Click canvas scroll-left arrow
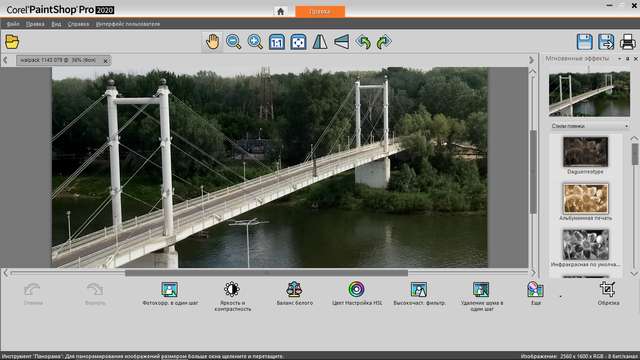Screen dimensions: 640x360 (5, 273)
